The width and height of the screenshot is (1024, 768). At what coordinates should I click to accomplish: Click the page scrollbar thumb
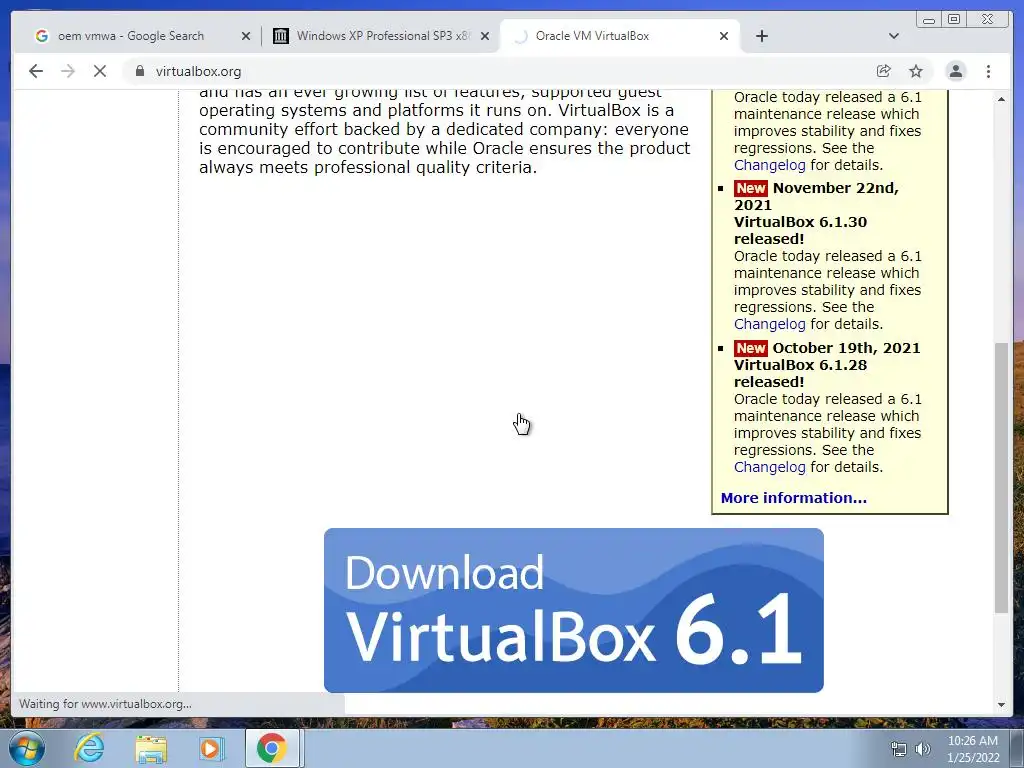click(1001, 477)
